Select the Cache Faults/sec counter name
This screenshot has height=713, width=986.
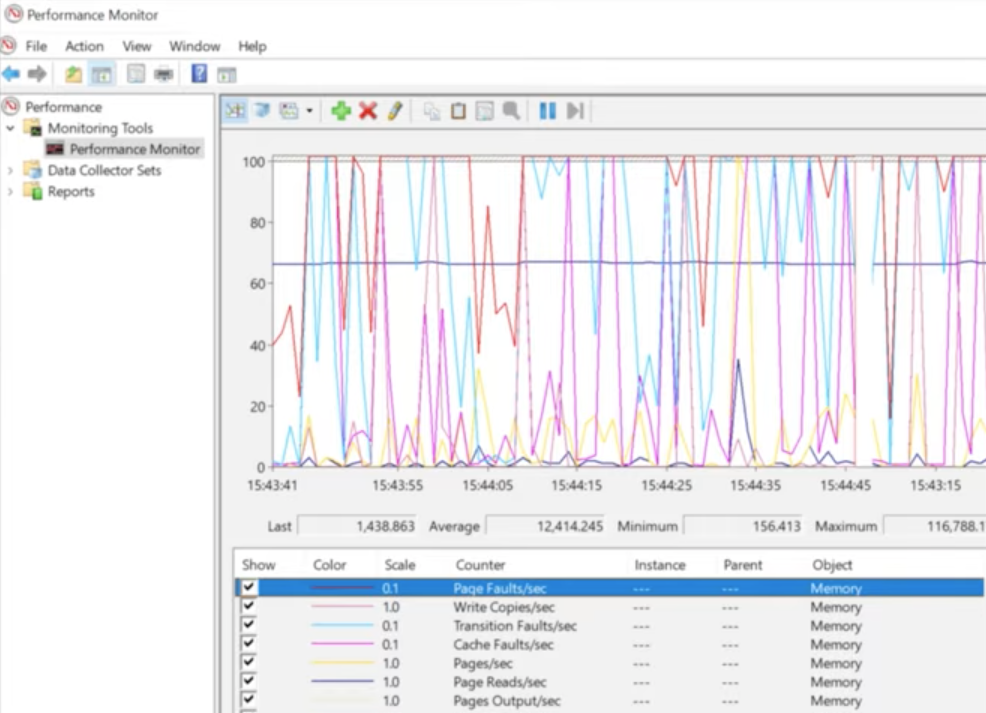click(503, 644)
